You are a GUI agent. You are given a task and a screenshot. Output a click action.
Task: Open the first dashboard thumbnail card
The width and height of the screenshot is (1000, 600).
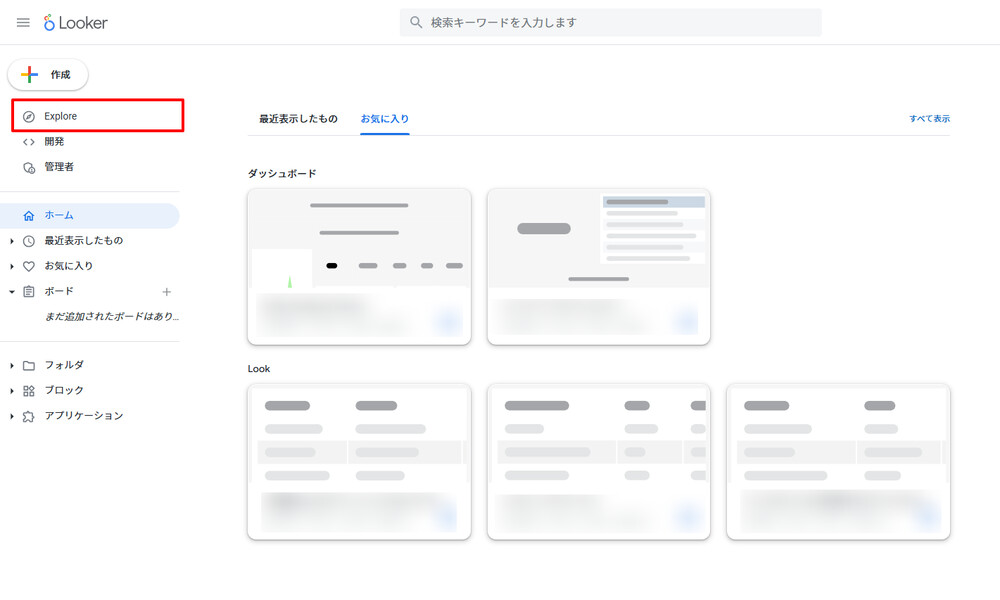(x=359, y=267)
